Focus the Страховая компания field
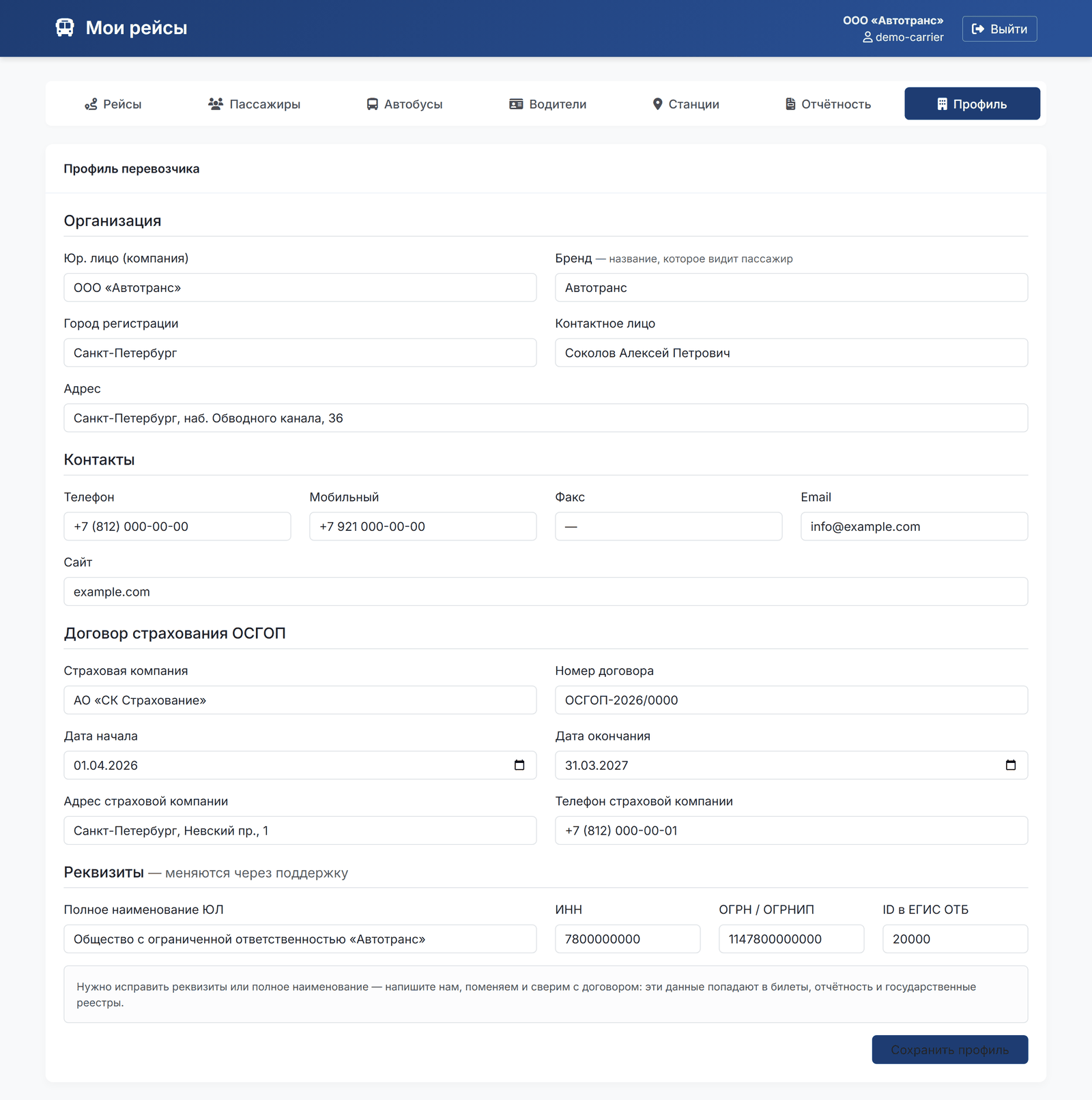Image resolution: width=1092 pixels, height=1100 pixels. coord(300,700)
